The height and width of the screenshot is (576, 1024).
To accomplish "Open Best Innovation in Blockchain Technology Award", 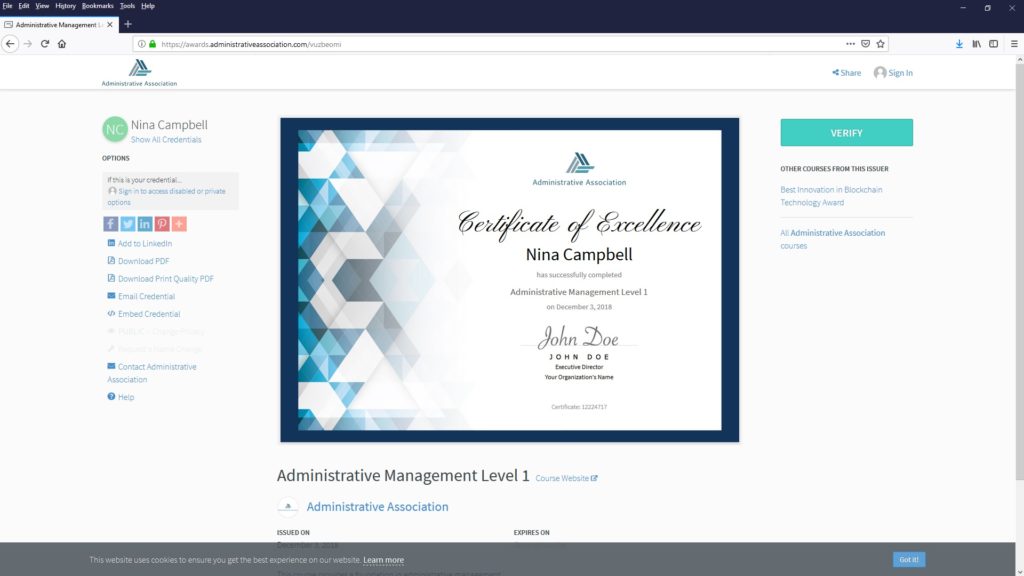I will tap(831, 196).
